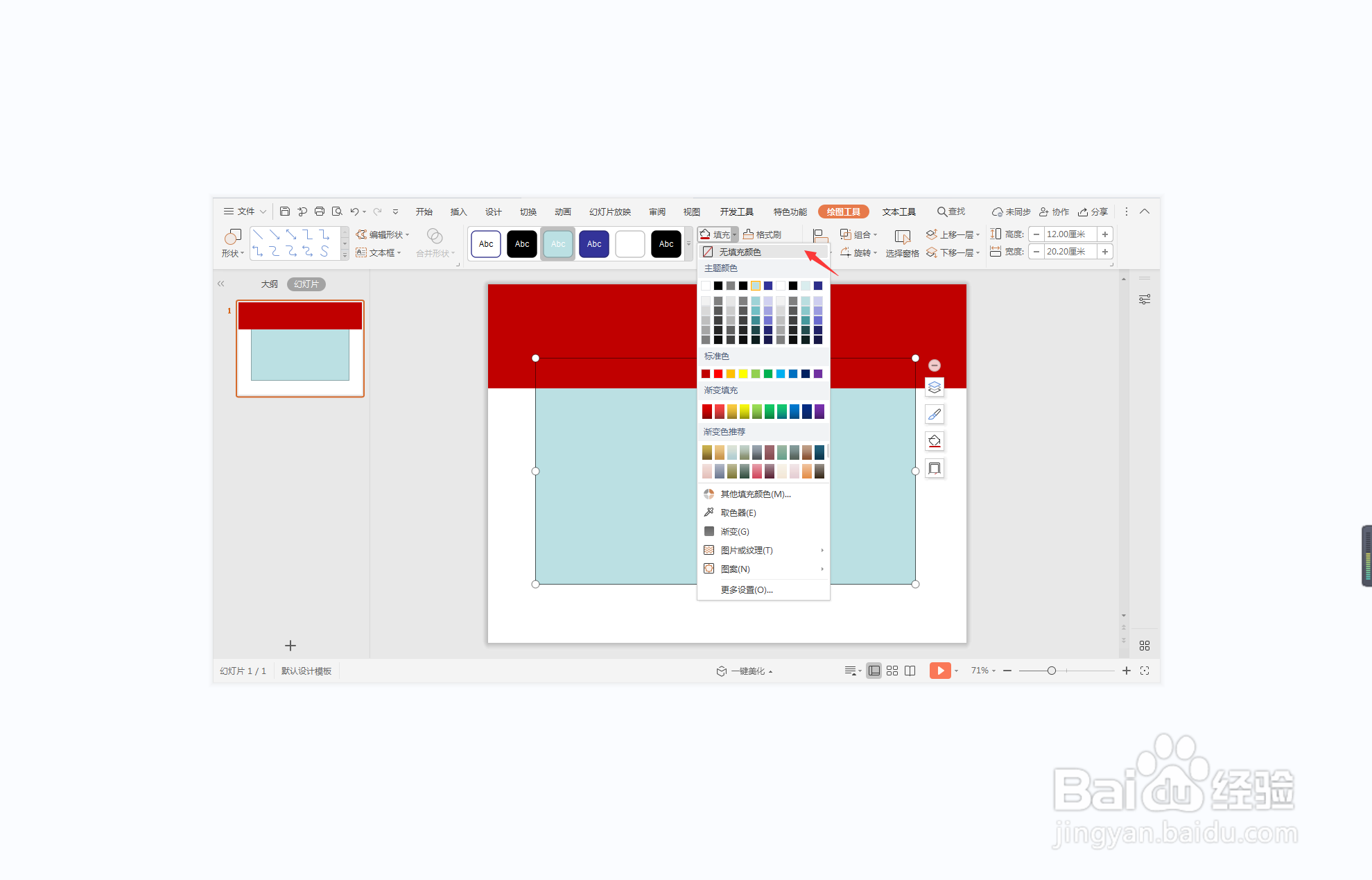Switch to slide sorter grid view

(892, 671)
